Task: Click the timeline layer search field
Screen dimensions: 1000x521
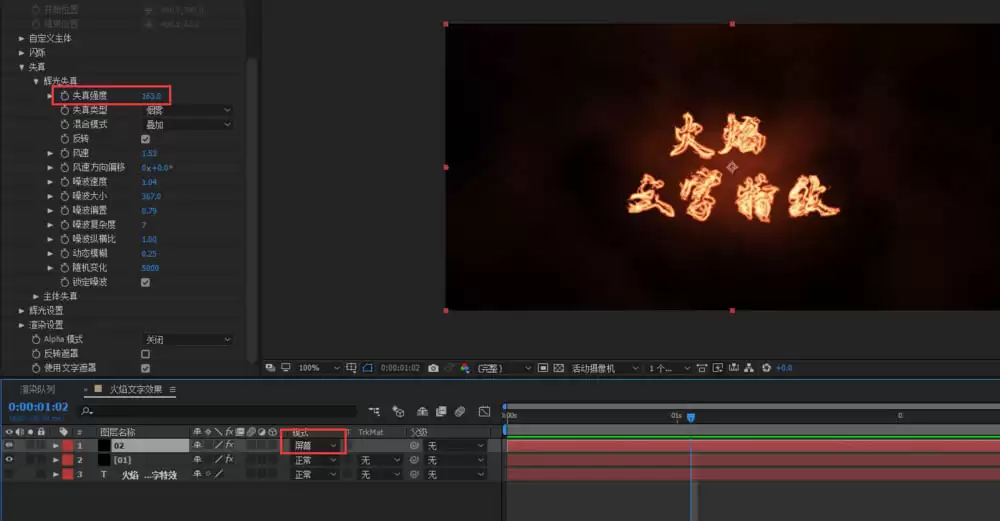Action: [x=217, y=411]
